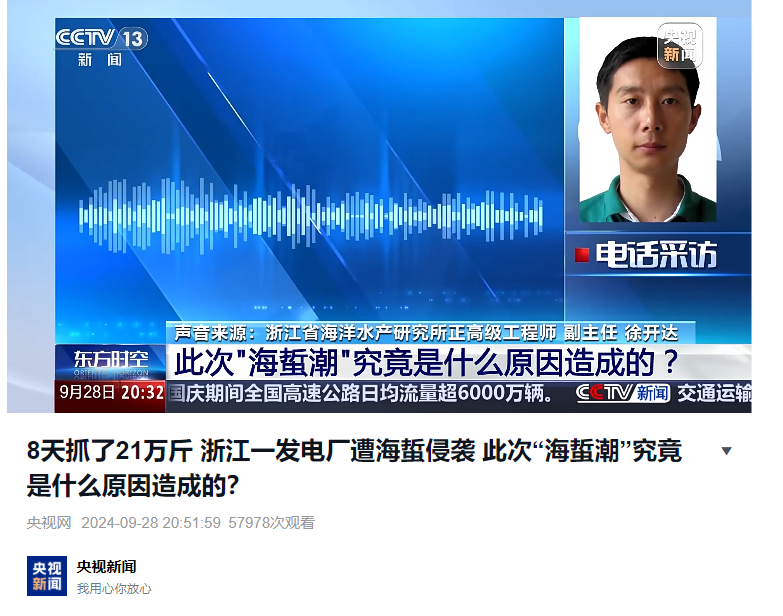Click the 央视新闻 watermark on the video
This screenshot has width=783, height=616.
679,45
